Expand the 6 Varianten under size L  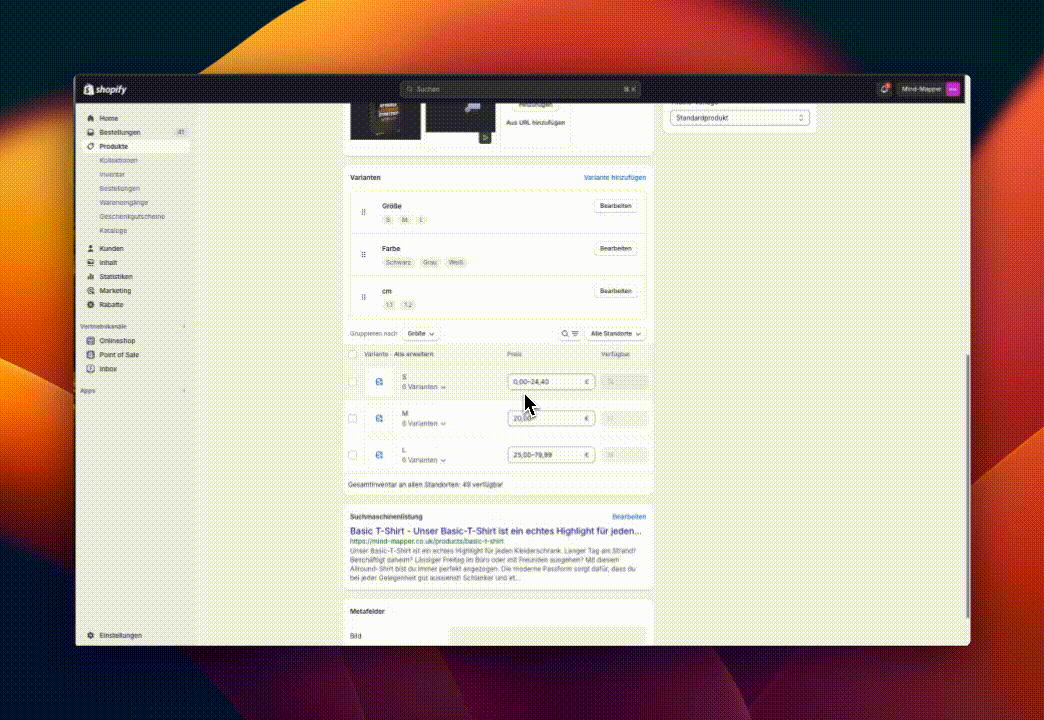coord(423,460)
